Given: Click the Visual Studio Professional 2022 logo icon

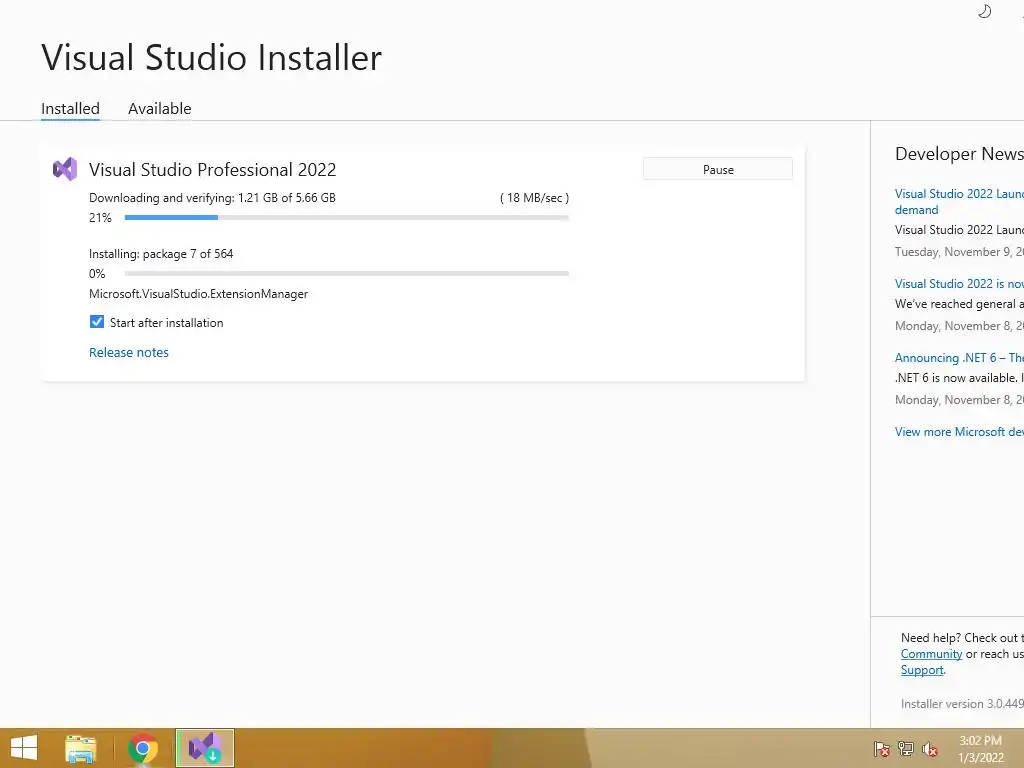Looking at the screenshot, I should [65, 169].
